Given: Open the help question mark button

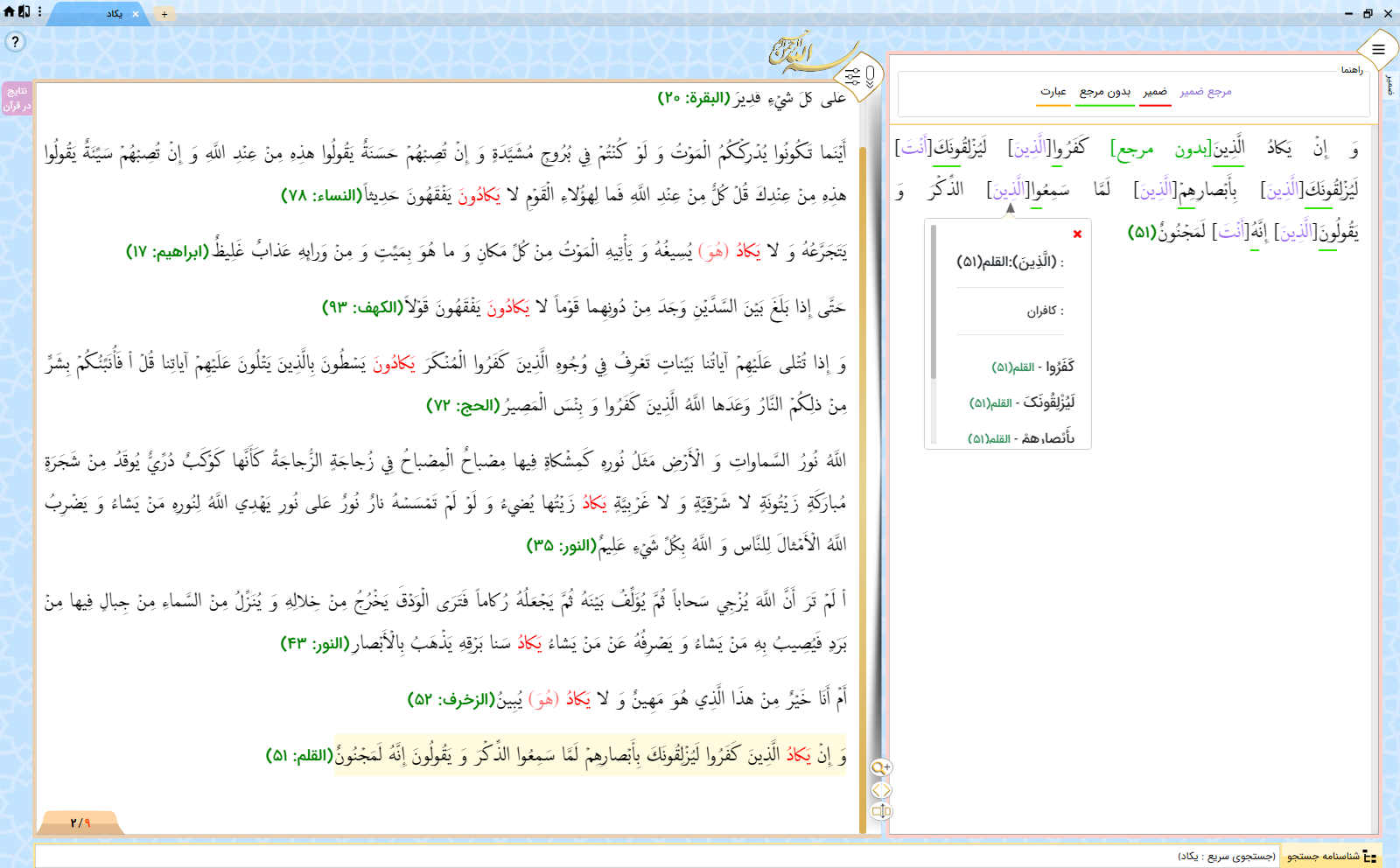Looking at the screenshot, I should tap(15, 42).
